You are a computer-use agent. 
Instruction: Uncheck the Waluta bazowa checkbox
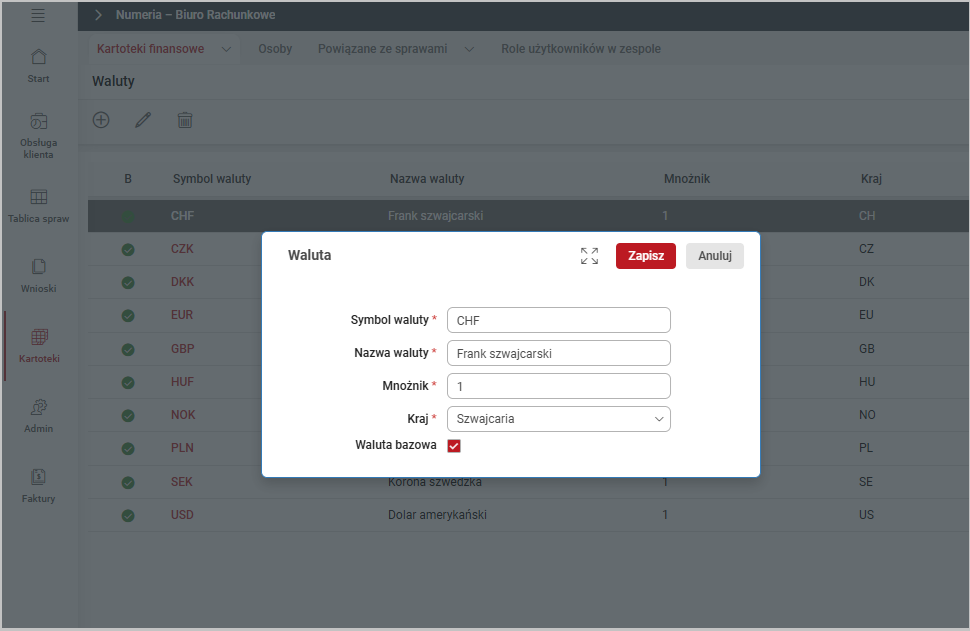click(x=454, y=446)
